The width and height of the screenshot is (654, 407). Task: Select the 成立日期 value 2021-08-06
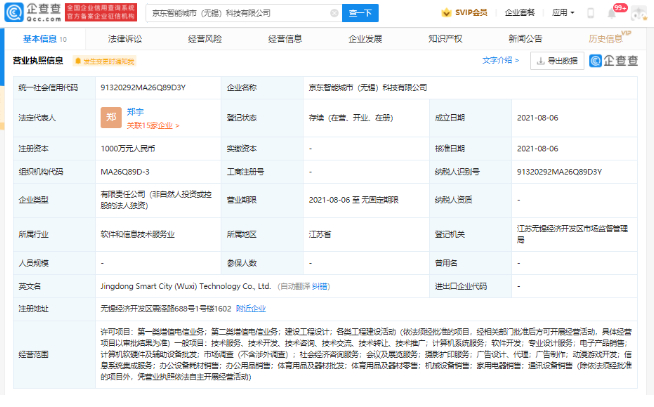click(x=537, y=118)
